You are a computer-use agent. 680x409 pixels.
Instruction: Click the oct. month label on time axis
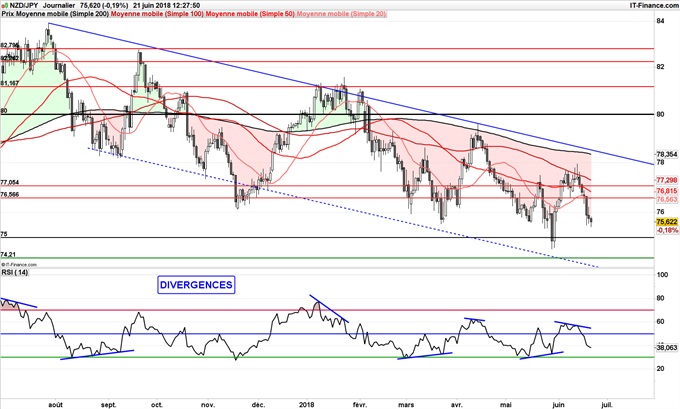click(157, 405)
